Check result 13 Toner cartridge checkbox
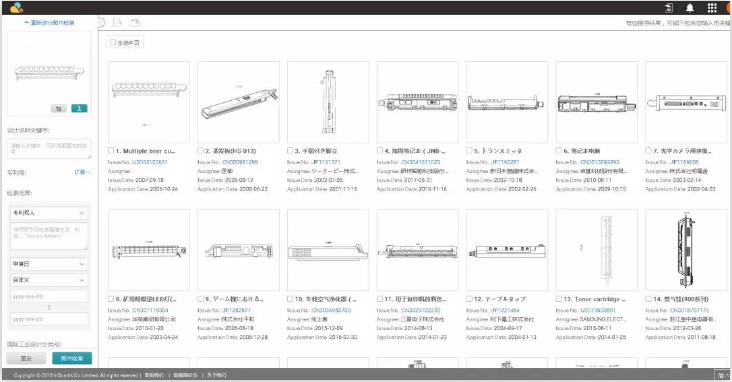 (x=559, y=299)
